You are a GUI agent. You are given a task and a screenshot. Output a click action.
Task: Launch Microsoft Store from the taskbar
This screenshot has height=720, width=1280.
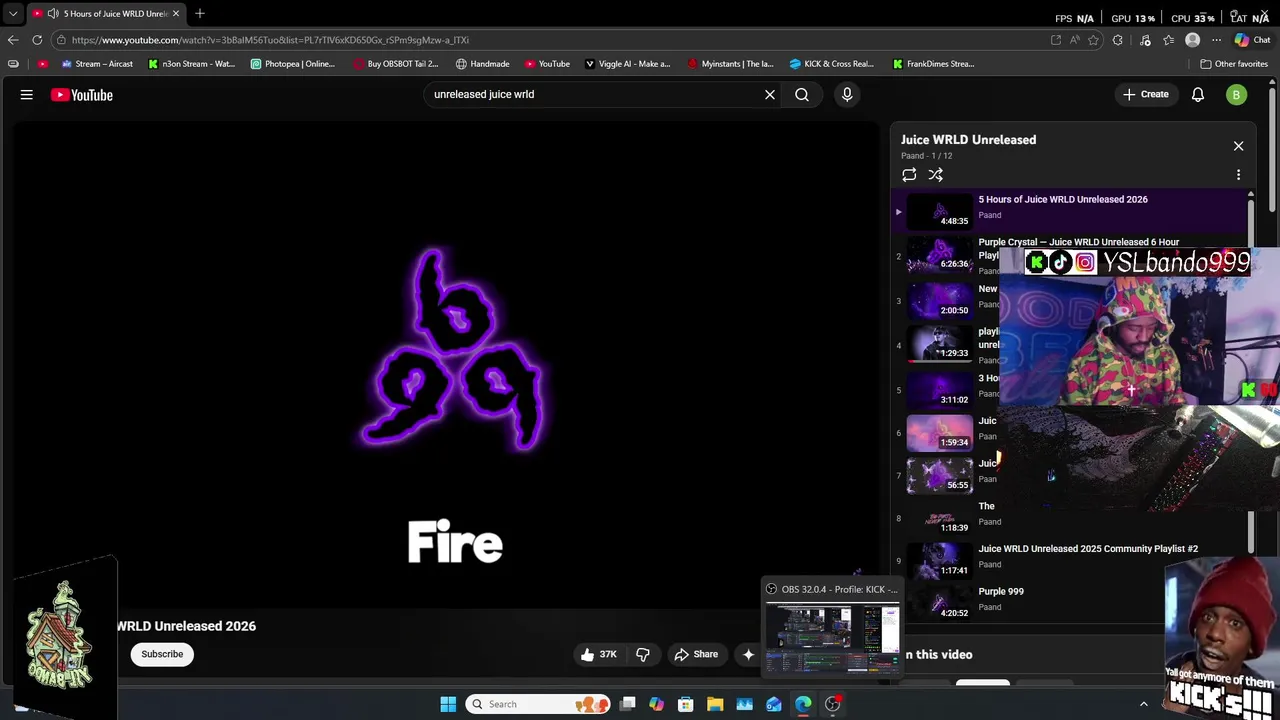tap(686, 704)
